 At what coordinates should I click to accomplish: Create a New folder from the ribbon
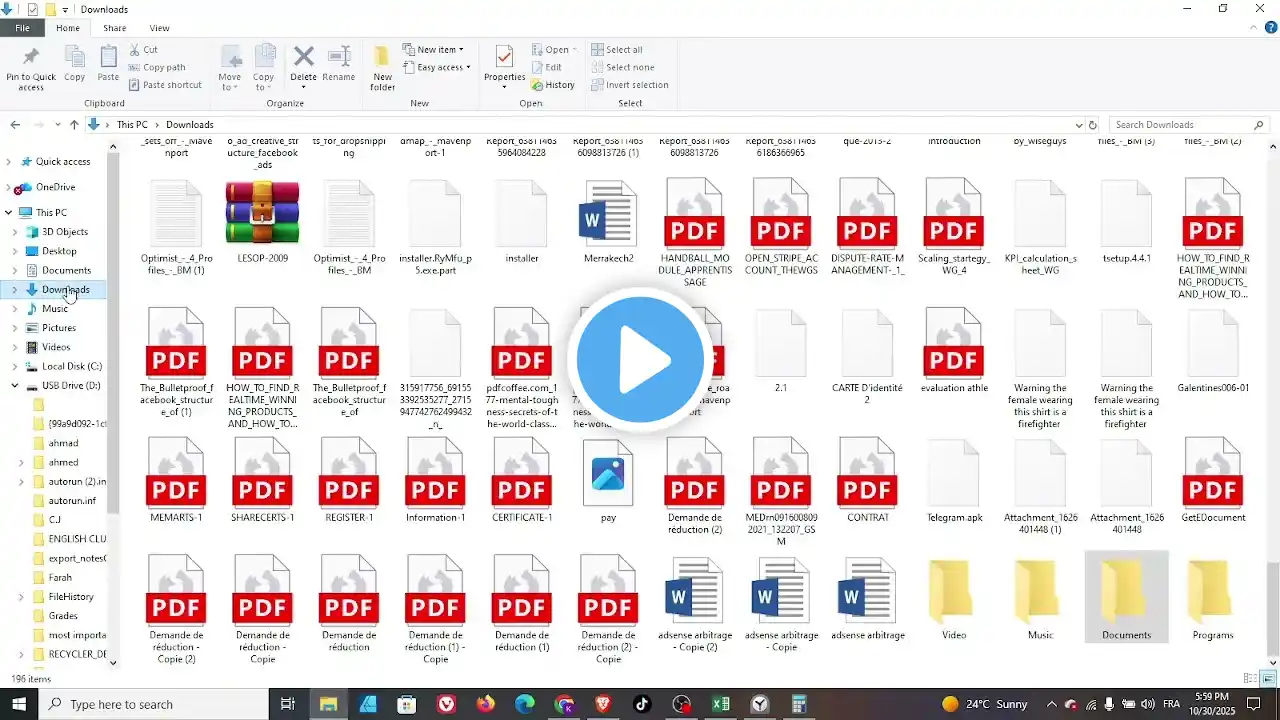click(x=382, y=68)
